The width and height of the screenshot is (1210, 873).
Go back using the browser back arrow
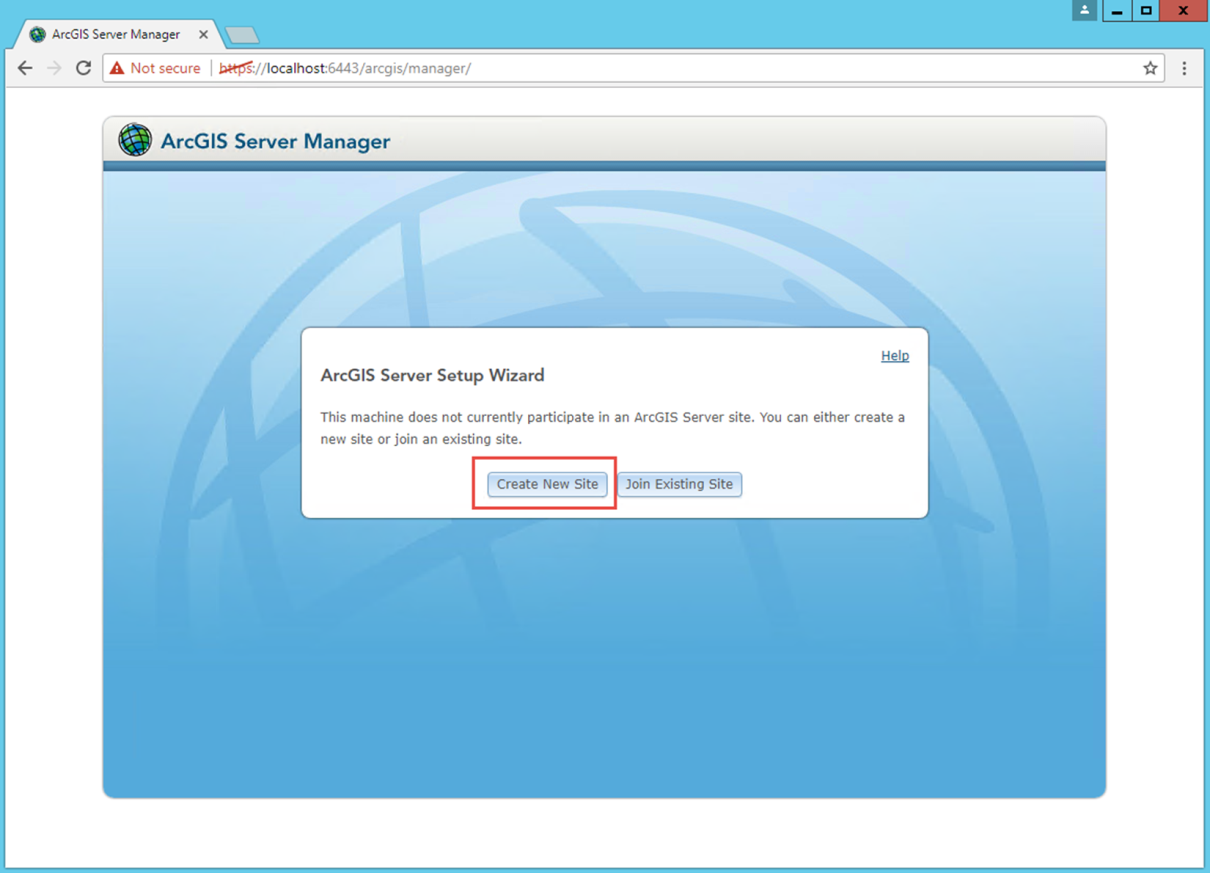click(x=25, y=68)
